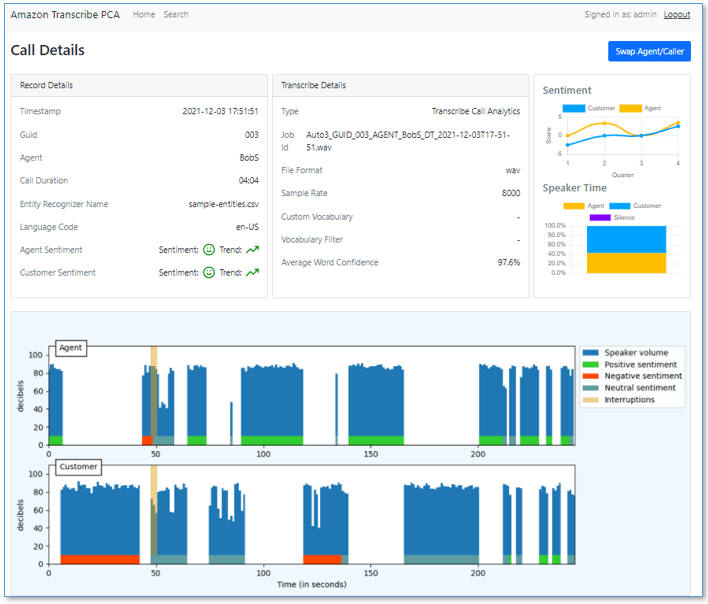Toggle Silence series in Speaker Time legend
This screenshot has width=708, height=604.
[x=612, y=218]
